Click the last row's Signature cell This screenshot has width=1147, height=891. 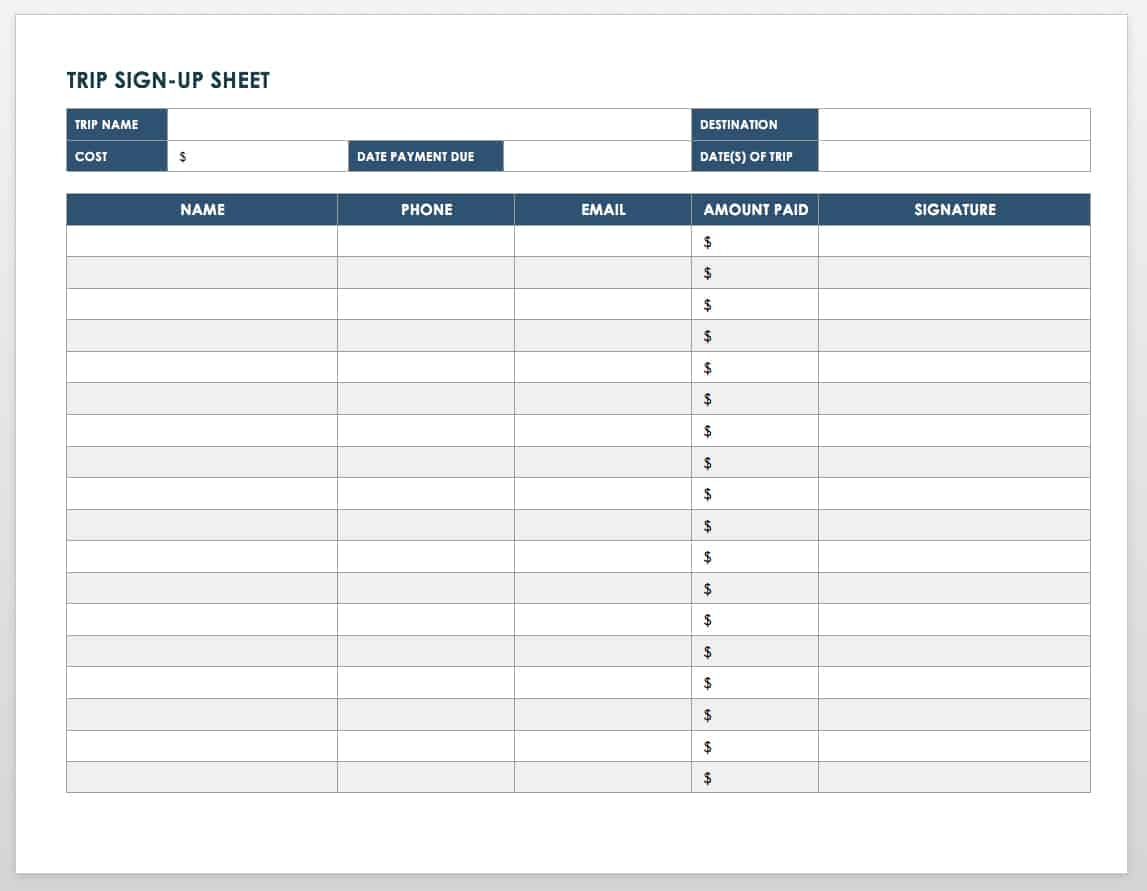954,776
